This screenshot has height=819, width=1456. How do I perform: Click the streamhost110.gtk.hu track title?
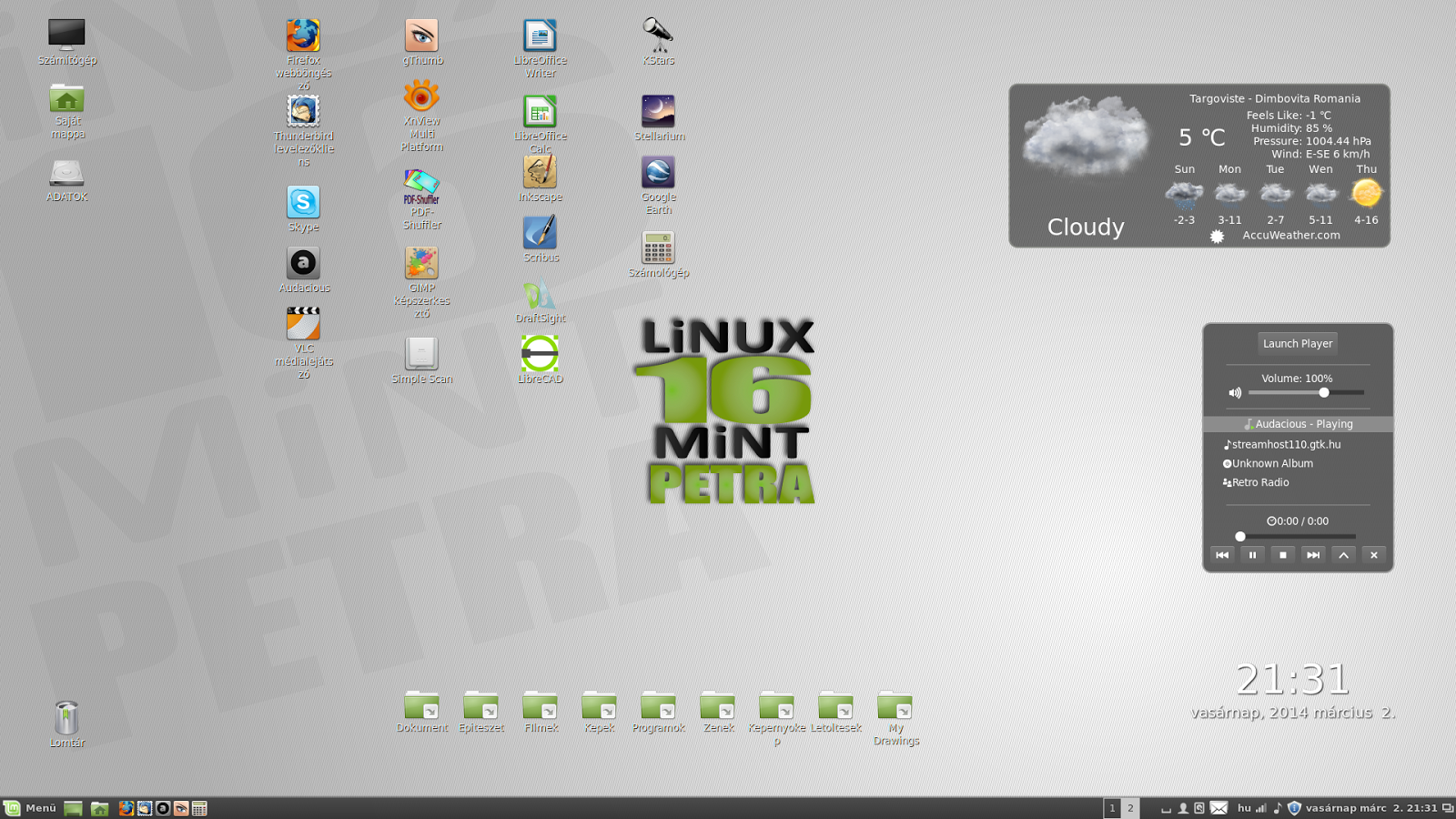click(x=1286, y=445)
